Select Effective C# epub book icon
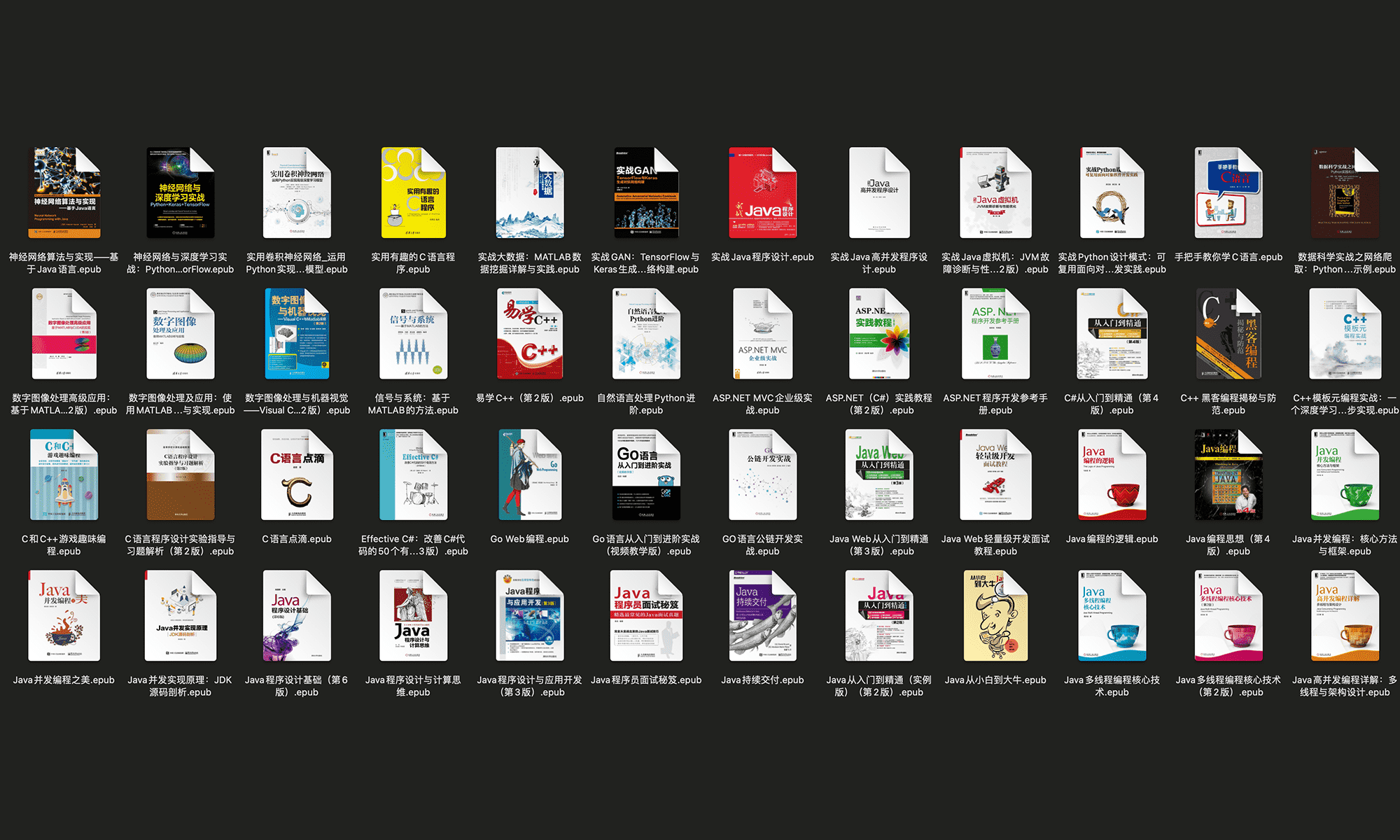The width and height of the screenshot is (1400, 840). point(413,475)
